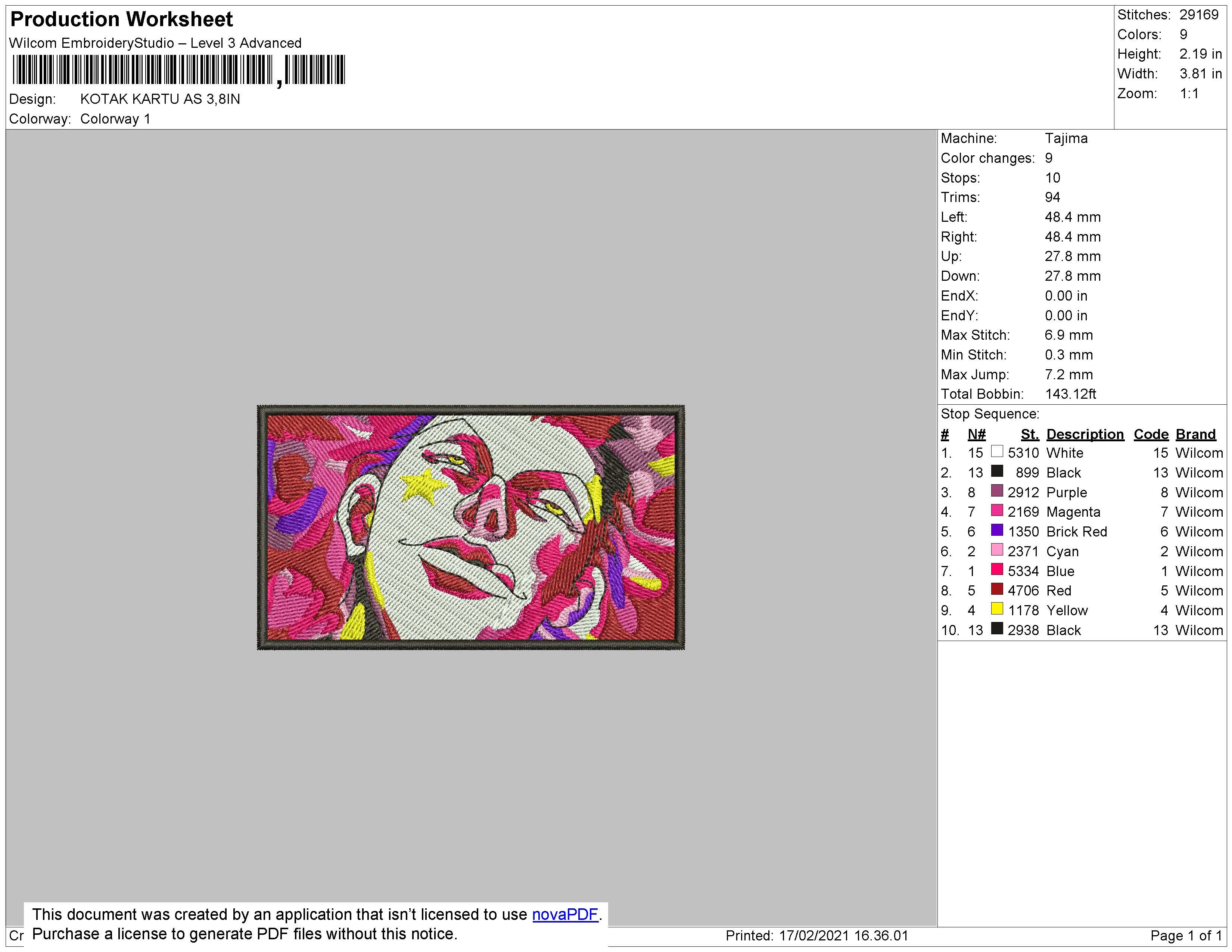Viewport: 1232px width, 952px height.
Task: Select the White color swatch in stop 1
Action: click(x=997, y=451)
